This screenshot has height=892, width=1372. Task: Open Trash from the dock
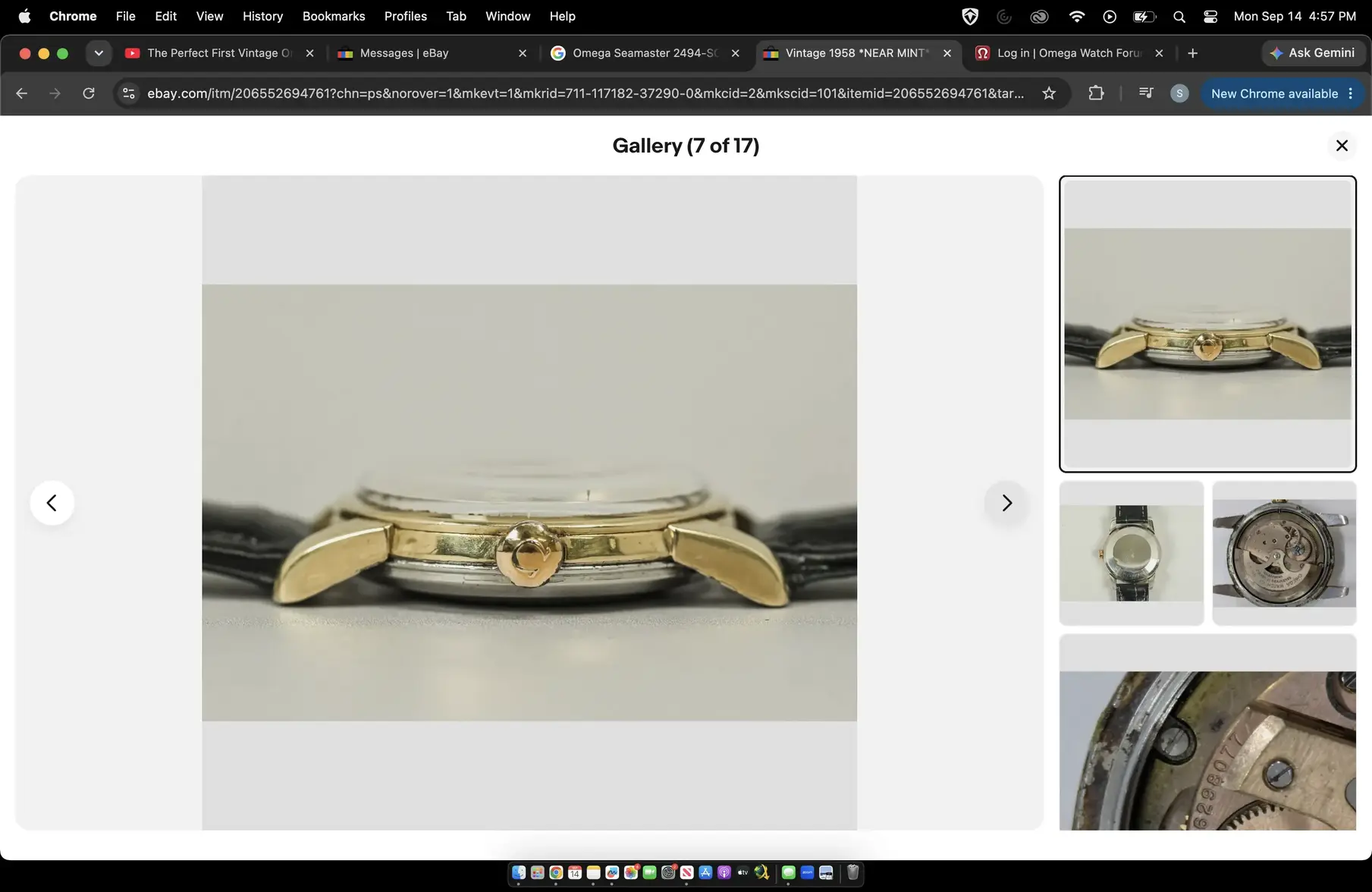(852, 872)
